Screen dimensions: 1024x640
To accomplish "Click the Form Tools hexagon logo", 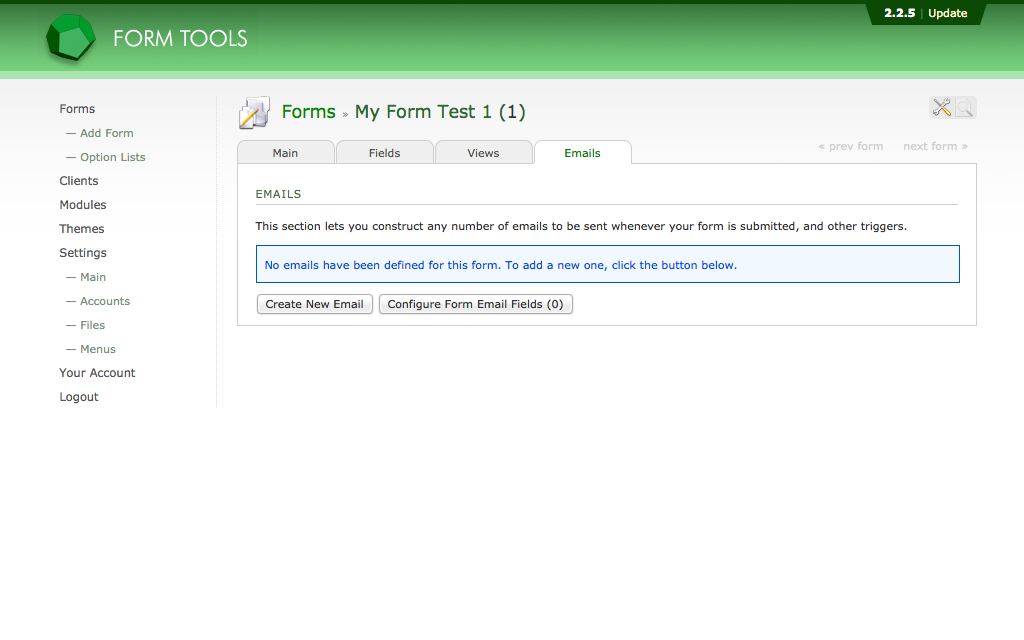I will [69, 37].
